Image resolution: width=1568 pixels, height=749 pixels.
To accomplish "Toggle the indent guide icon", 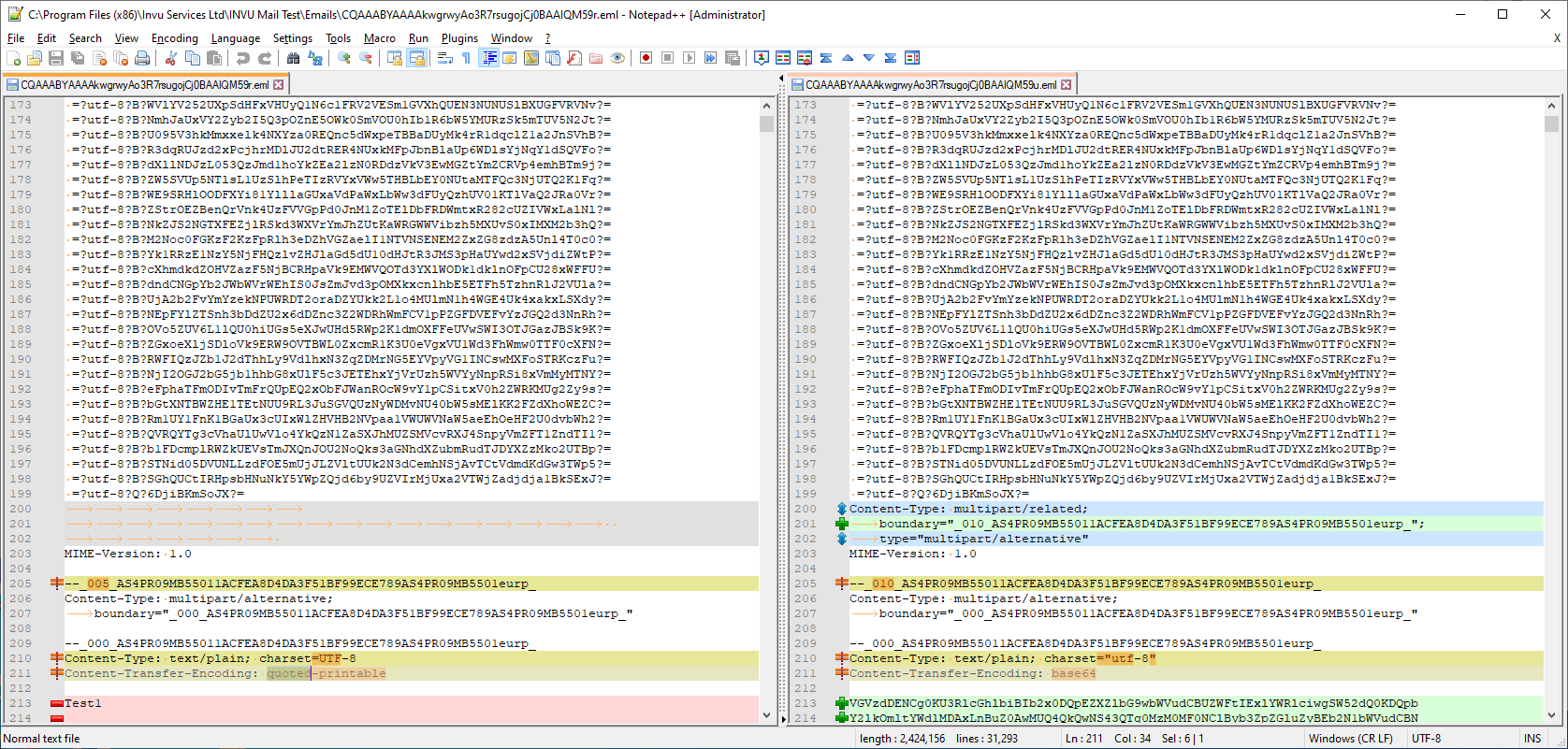I will click(488, 58).
